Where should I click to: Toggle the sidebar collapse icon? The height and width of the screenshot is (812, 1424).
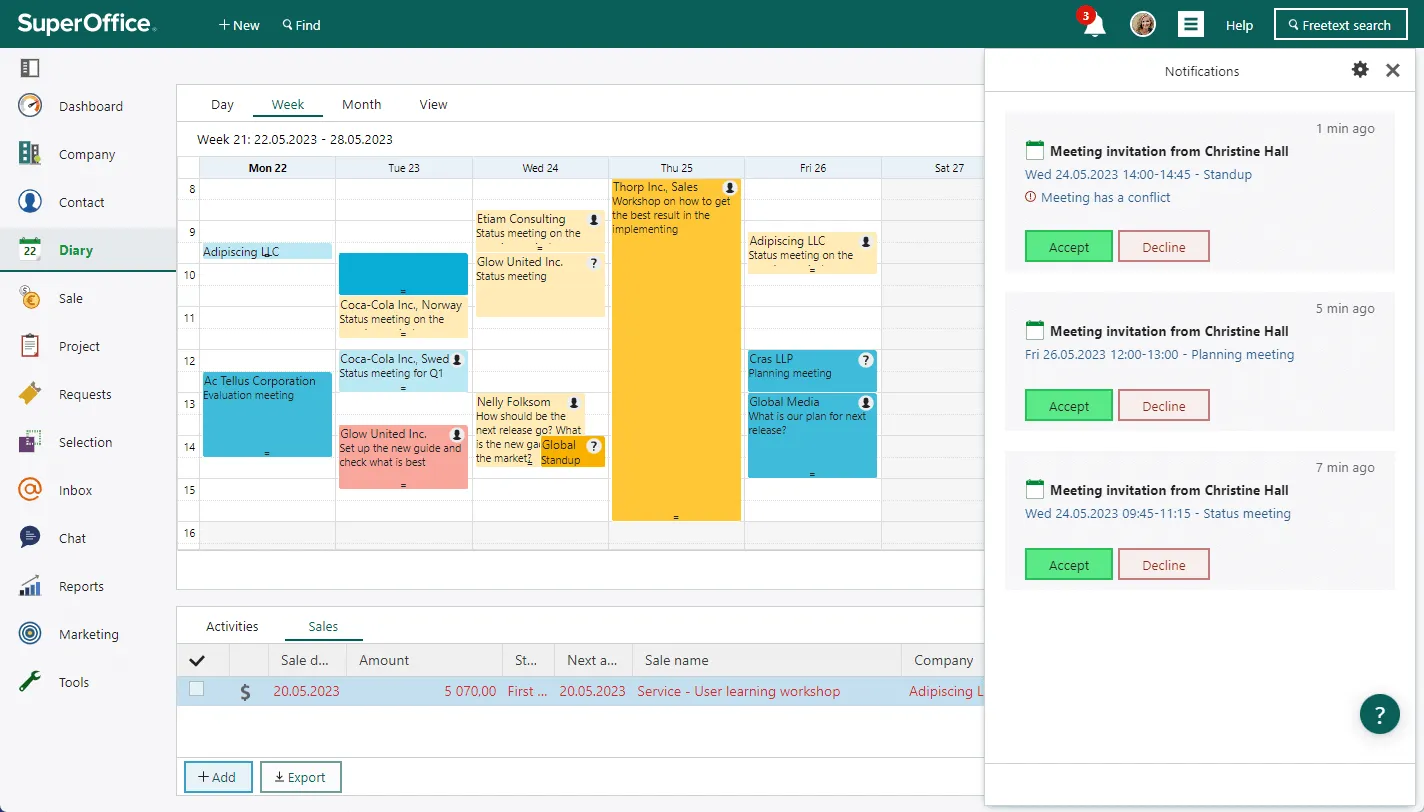point(30,68)
